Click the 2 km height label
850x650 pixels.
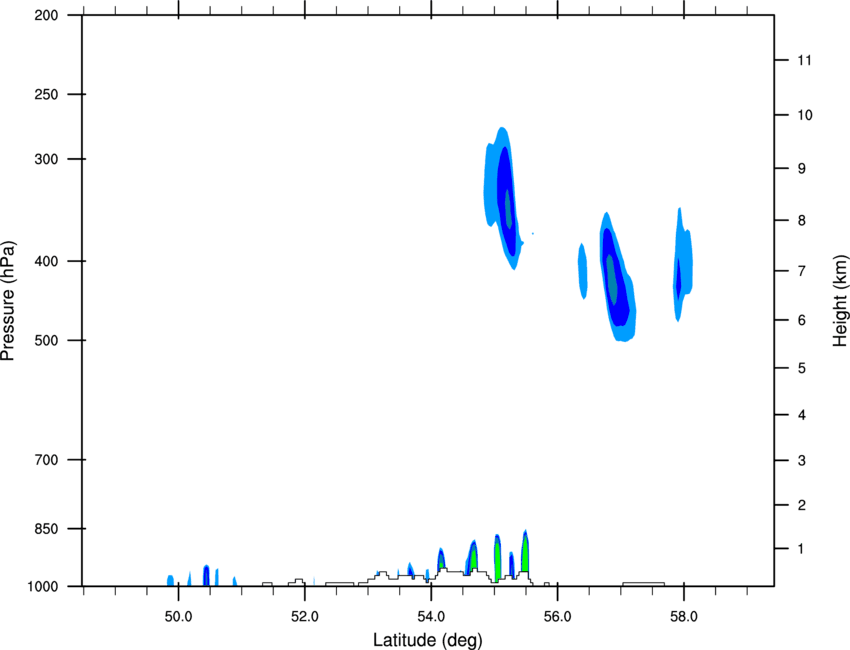802,505
